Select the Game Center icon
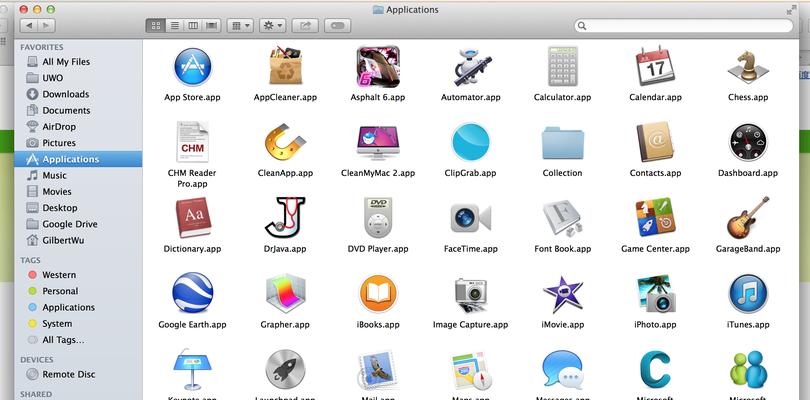 pyautogui.click(x=656, y=218)
